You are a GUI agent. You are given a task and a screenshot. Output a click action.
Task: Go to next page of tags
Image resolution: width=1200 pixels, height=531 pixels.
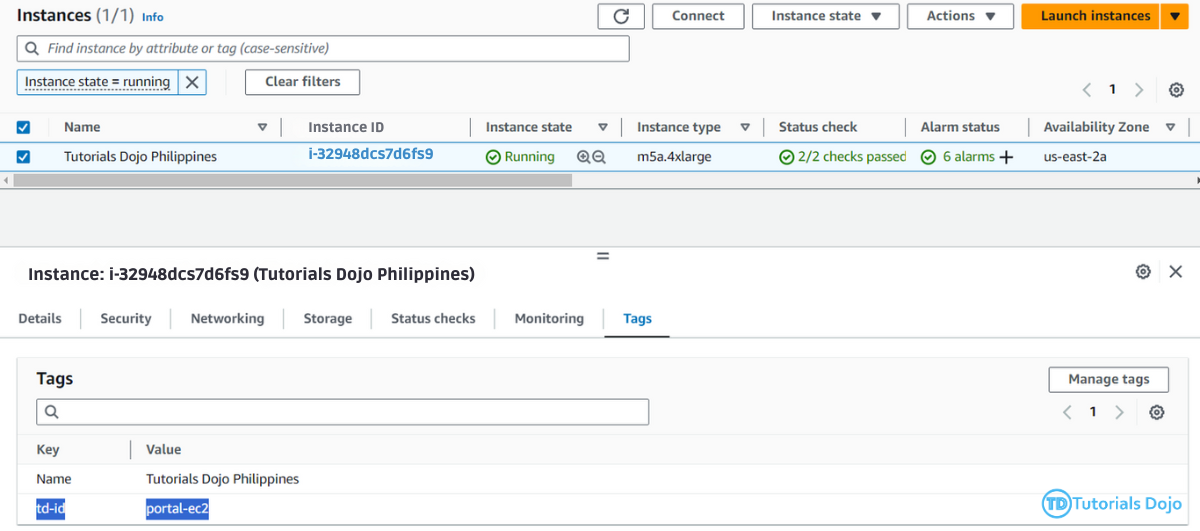coord(1119,412)
